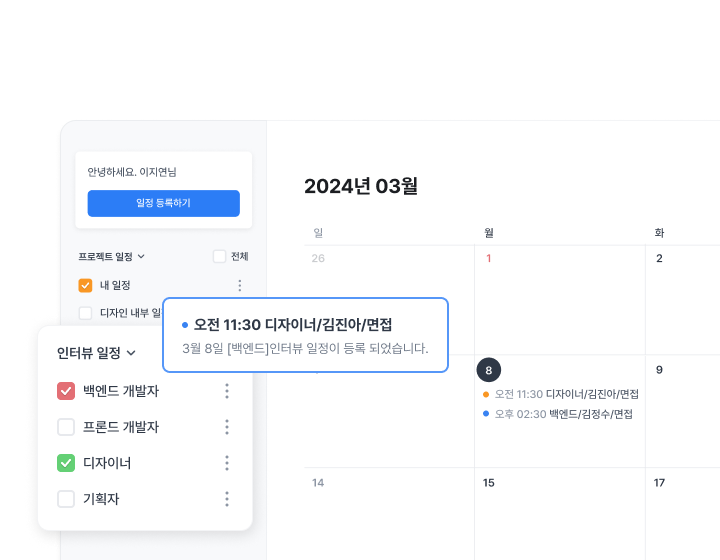Uncheck the green 디자이너 checkbox

(66, 463)
